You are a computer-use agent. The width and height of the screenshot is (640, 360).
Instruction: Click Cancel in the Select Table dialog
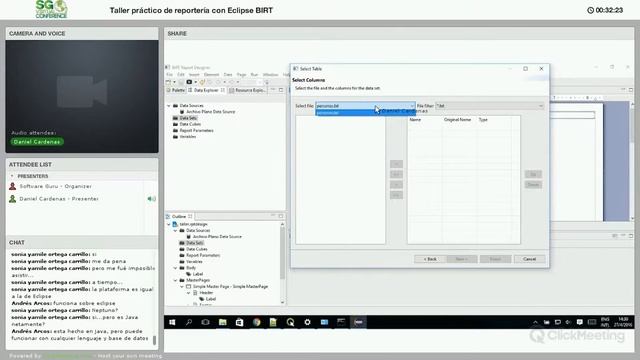point(529,259)
